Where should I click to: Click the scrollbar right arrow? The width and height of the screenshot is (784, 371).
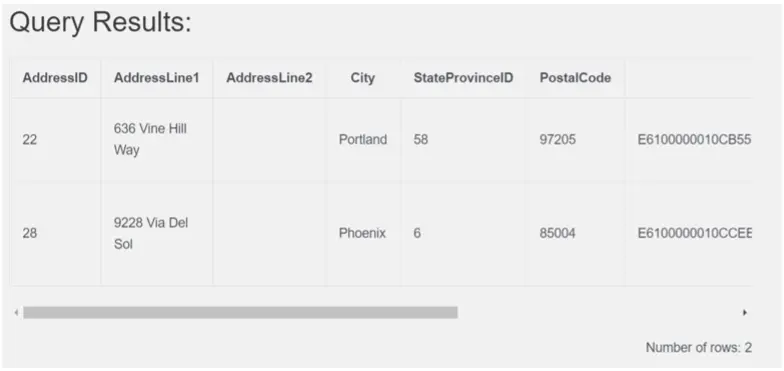(x=745, y=312)
